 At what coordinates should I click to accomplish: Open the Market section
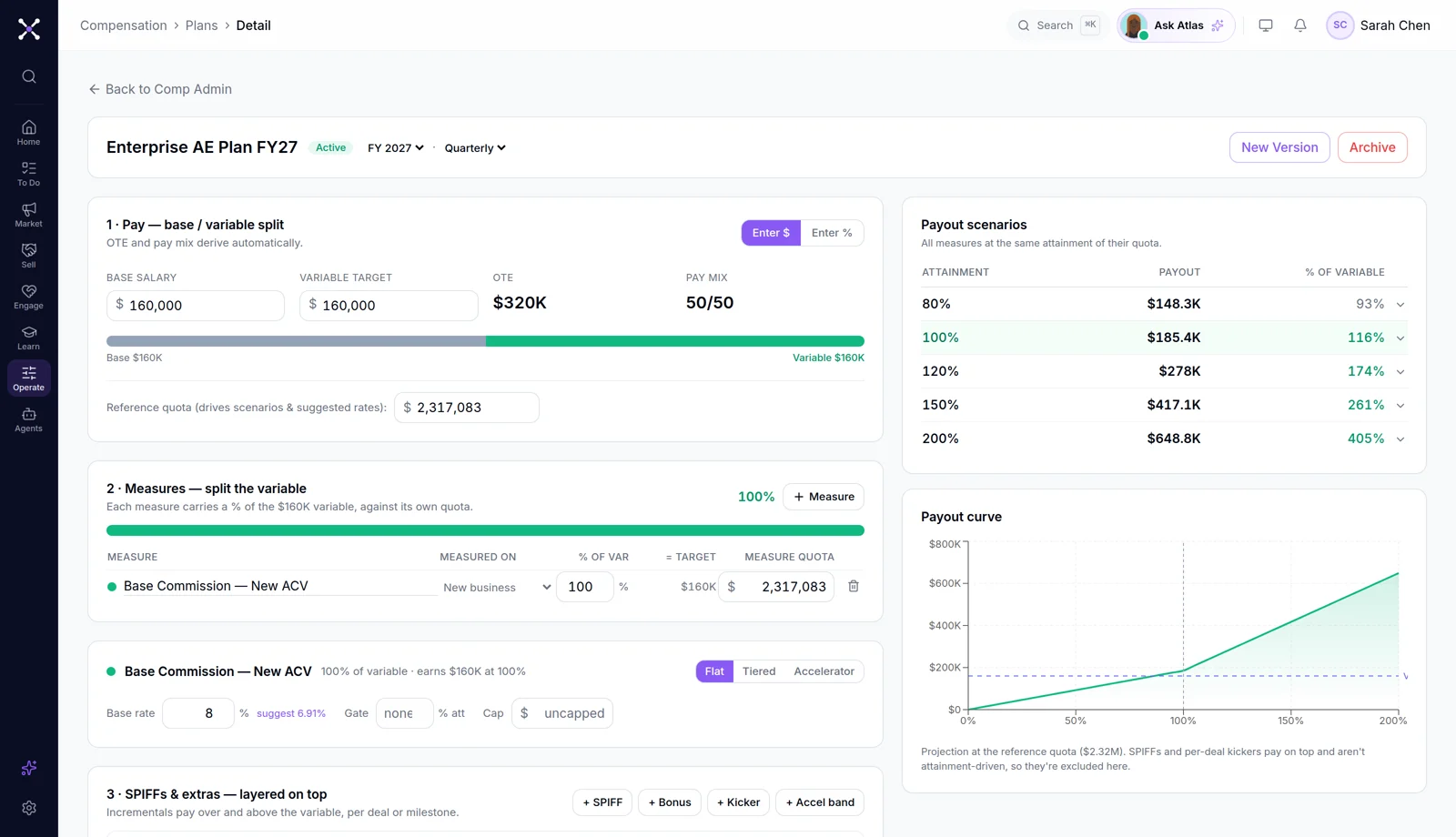coord(29,215)
